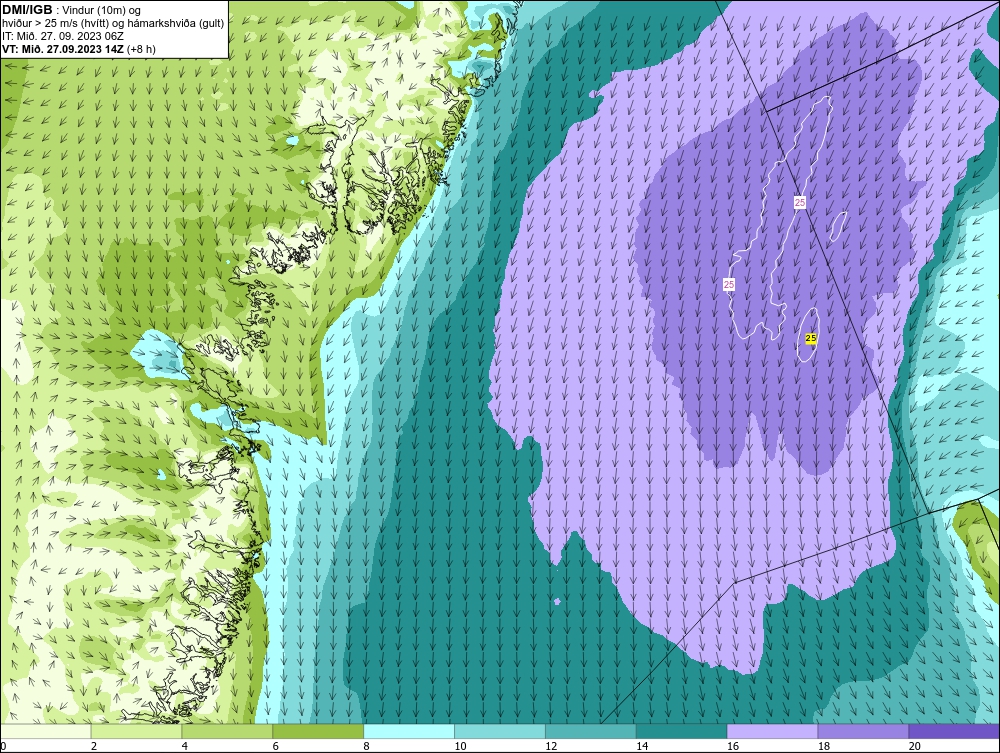Image resolution: width=1000 pixels, height=753 pixels.
Task: Click the legend scale value "16"
Action: [x=733, y=746]
